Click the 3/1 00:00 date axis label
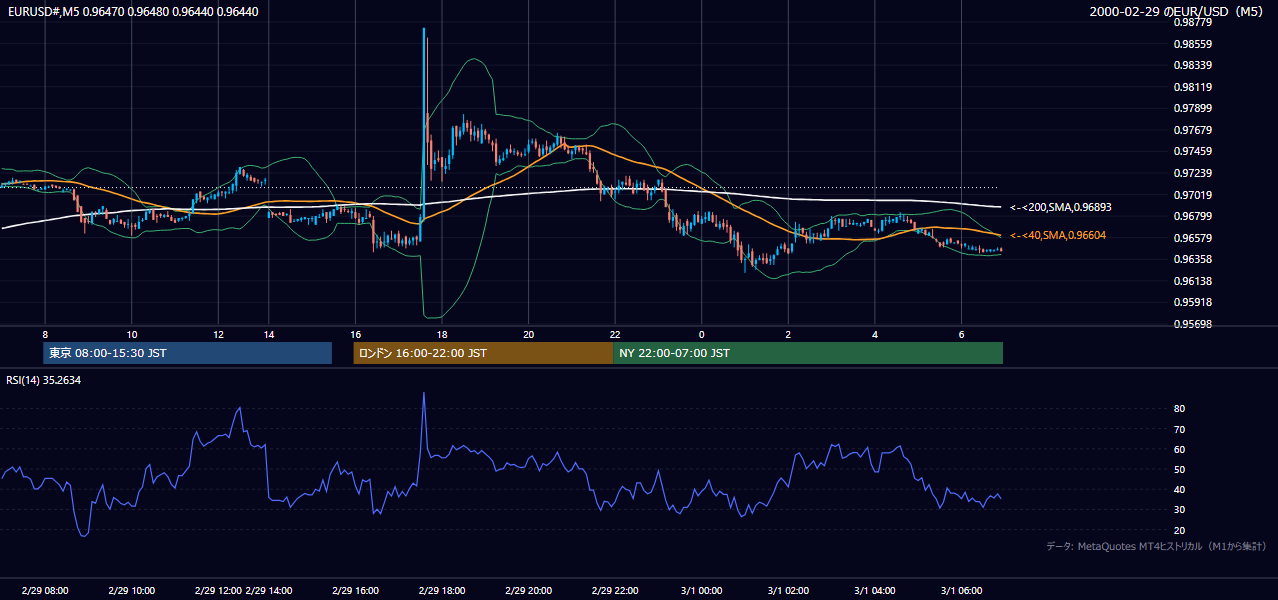 point(701,591)
